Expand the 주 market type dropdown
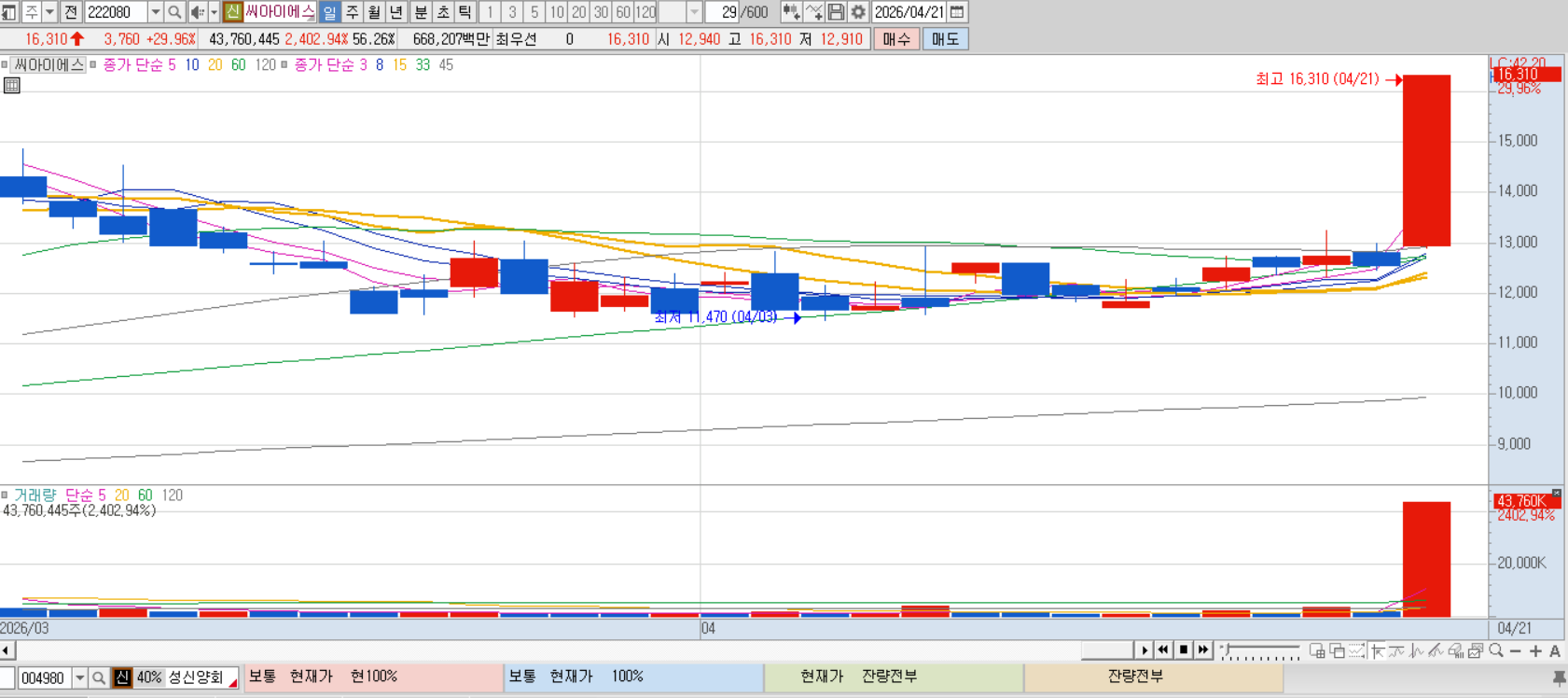 [50, 12]
